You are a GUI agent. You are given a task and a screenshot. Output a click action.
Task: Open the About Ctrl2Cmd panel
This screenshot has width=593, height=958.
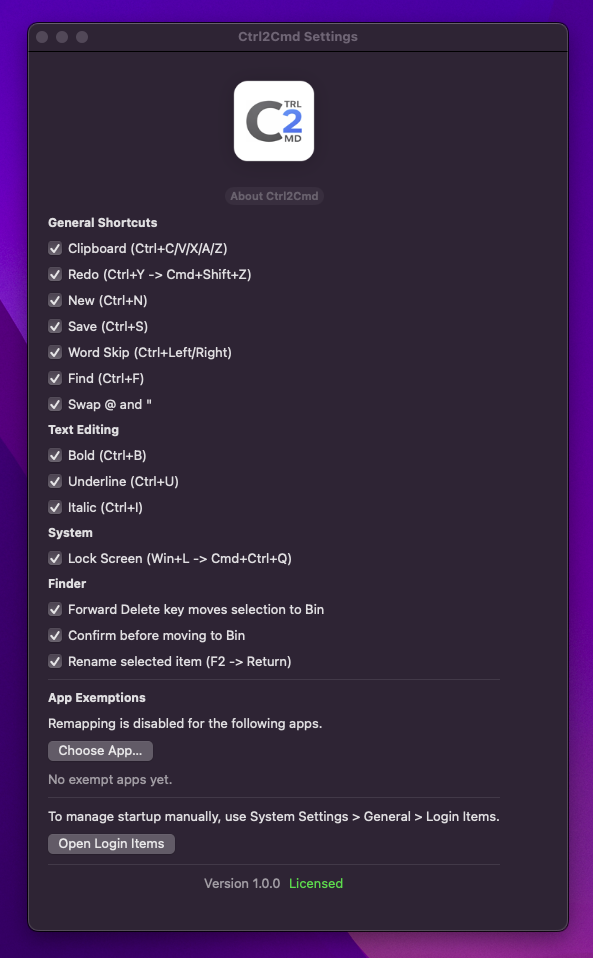coord(273,196)
